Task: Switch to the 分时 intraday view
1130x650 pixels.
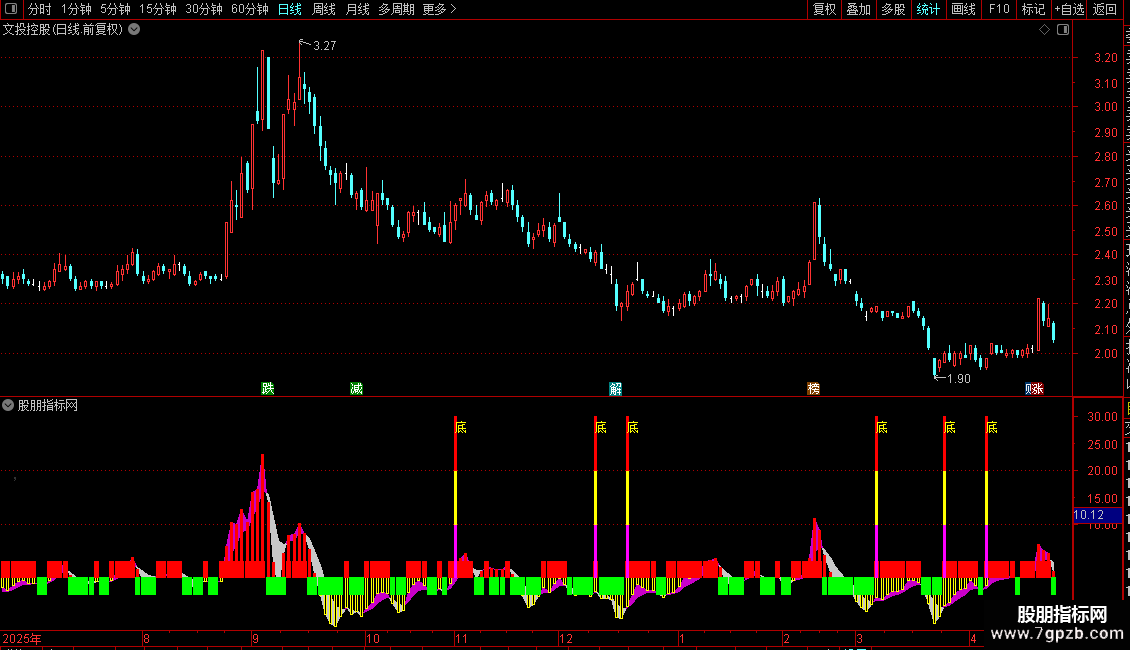Action: 40,9
